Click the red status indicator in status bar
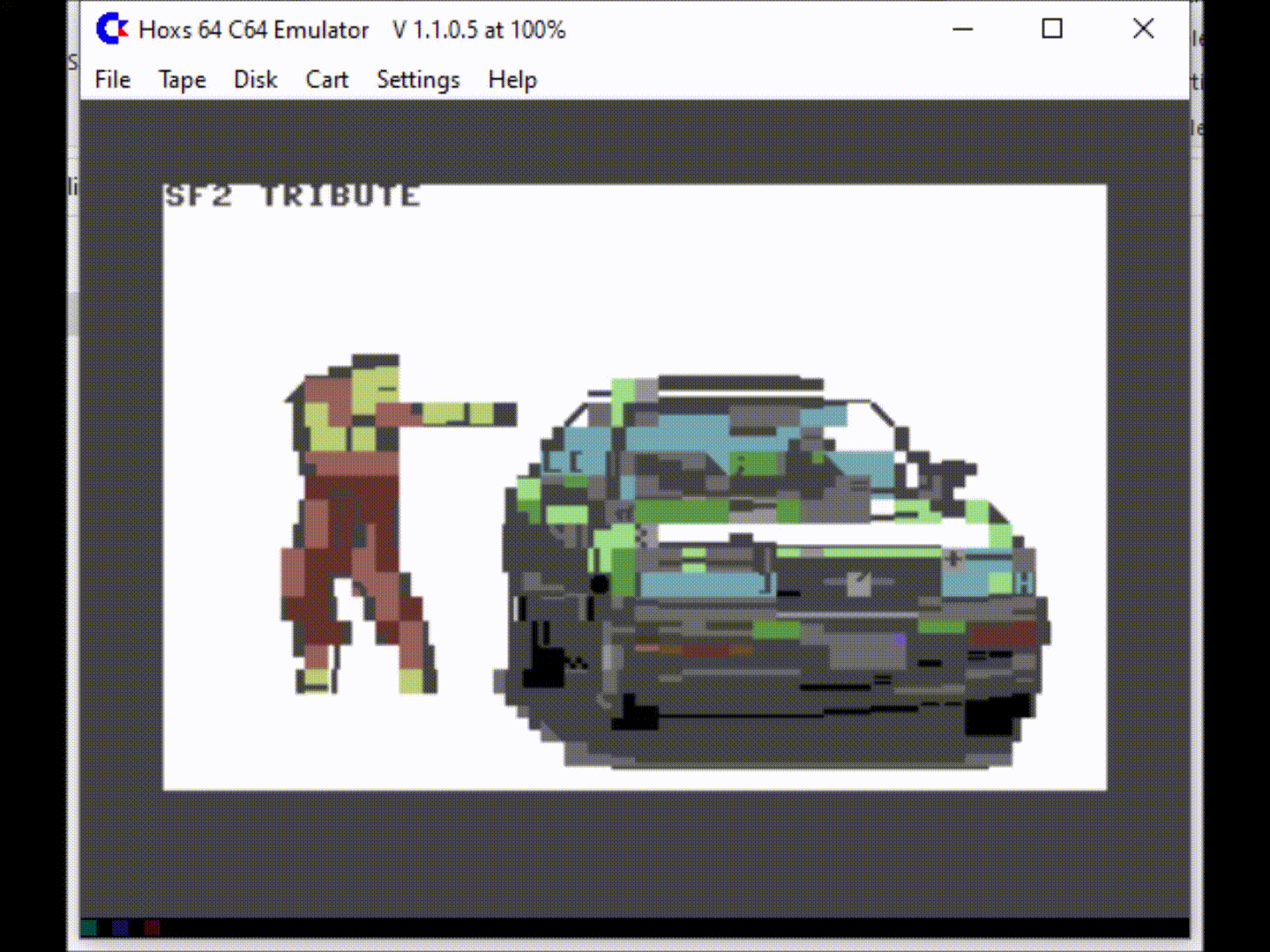 (x=152, y=927)
